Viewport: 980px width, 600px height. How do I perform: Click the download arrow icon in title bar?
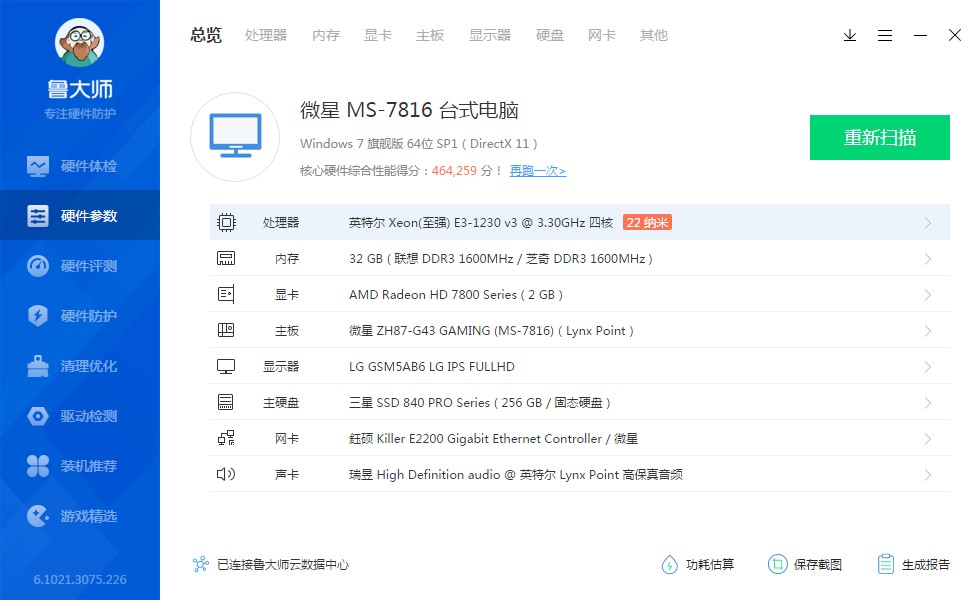pyautogui.click(x=849, y=36)
